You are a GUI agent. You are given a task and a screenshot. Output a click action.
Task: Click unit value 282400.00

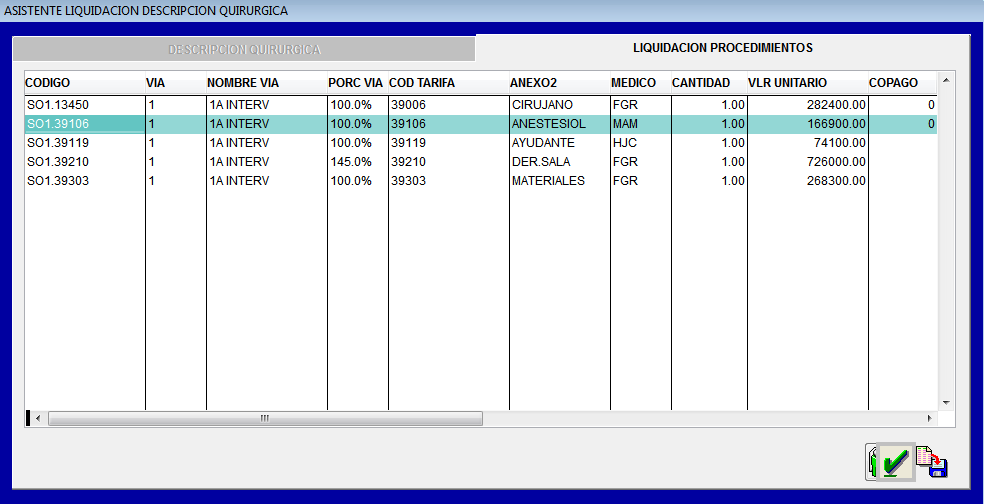(808, 105)
